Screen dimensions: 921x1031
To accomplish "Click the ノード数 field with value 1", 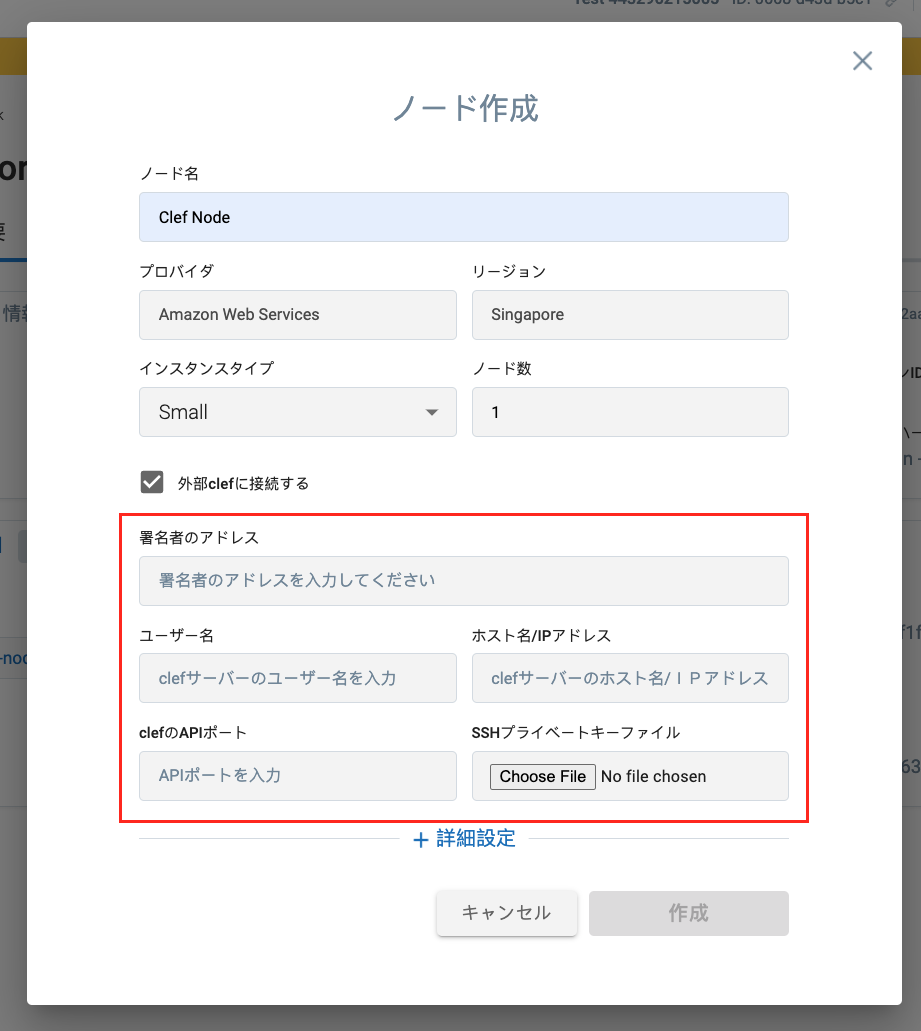I will tap(630, 412).
